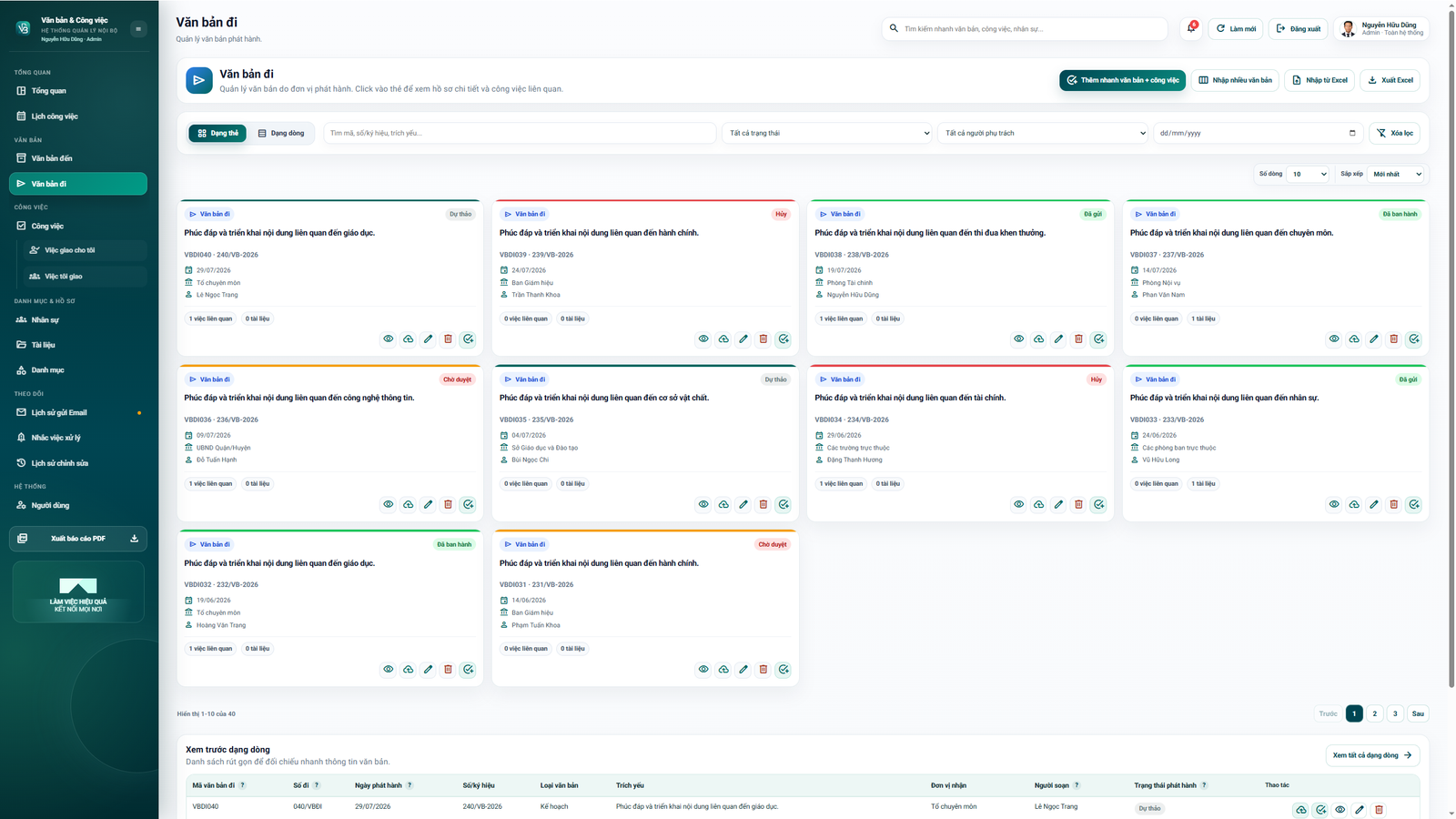The height and width of the screenshot is (819, 1456).
Task: Upload attachment for card VBDI039
Action: 723,339
